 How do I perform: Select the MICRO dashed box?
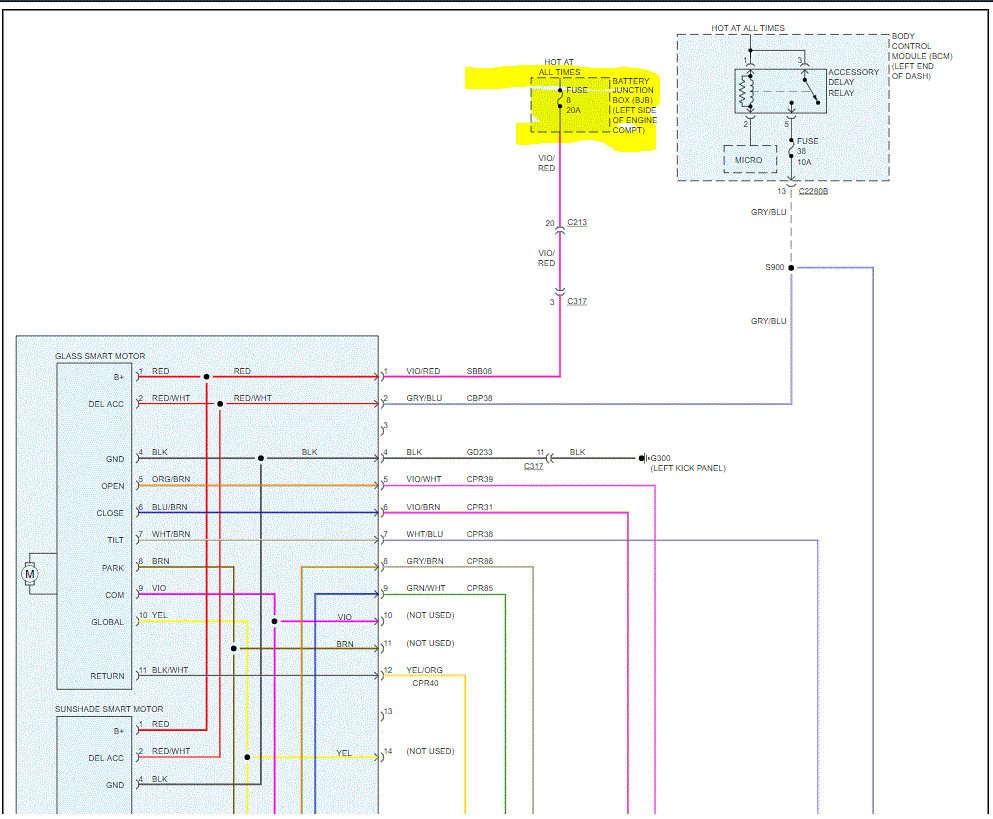(x=748, y=160)
